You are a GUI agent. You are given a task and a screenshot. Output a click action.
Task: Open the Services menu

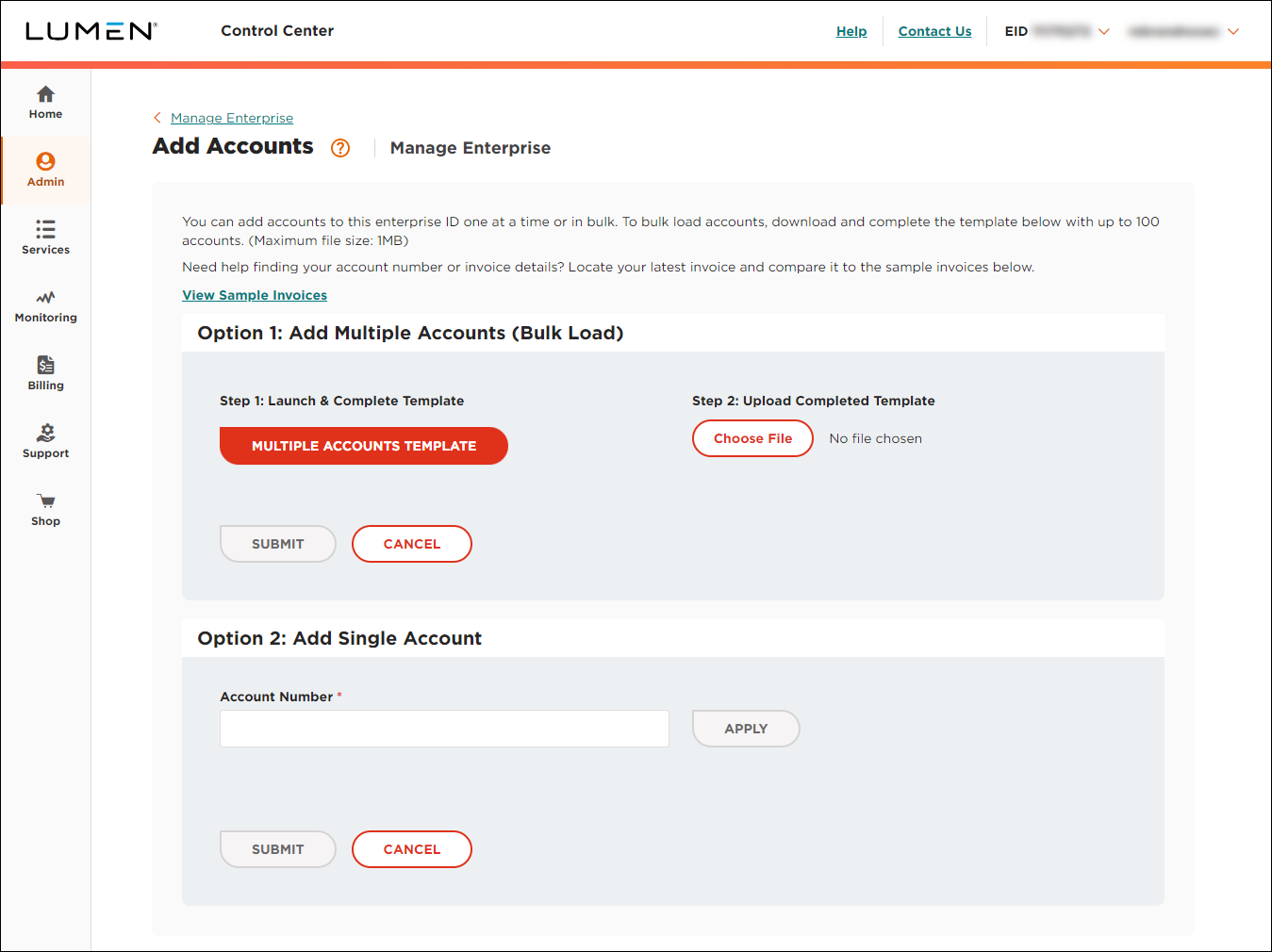click(45, 238)
